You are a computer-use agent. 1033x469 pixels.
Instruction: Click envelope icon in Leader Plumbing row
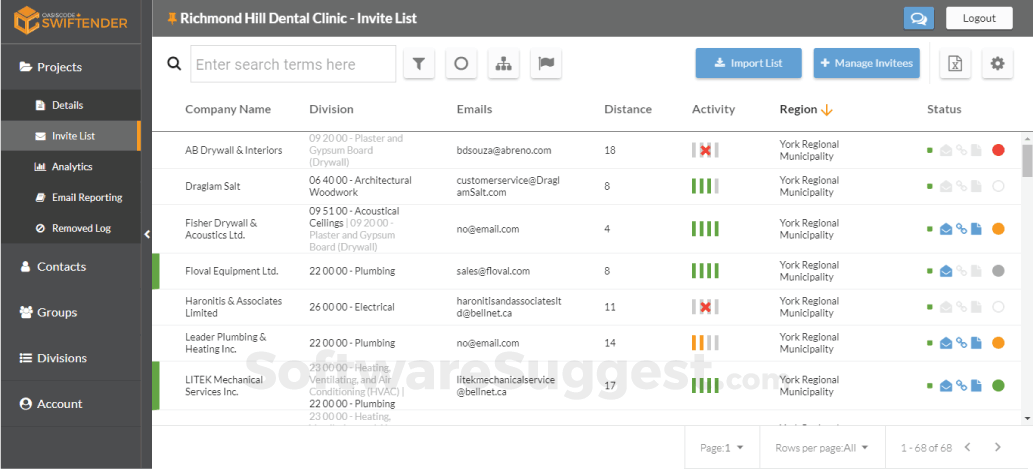946,343
